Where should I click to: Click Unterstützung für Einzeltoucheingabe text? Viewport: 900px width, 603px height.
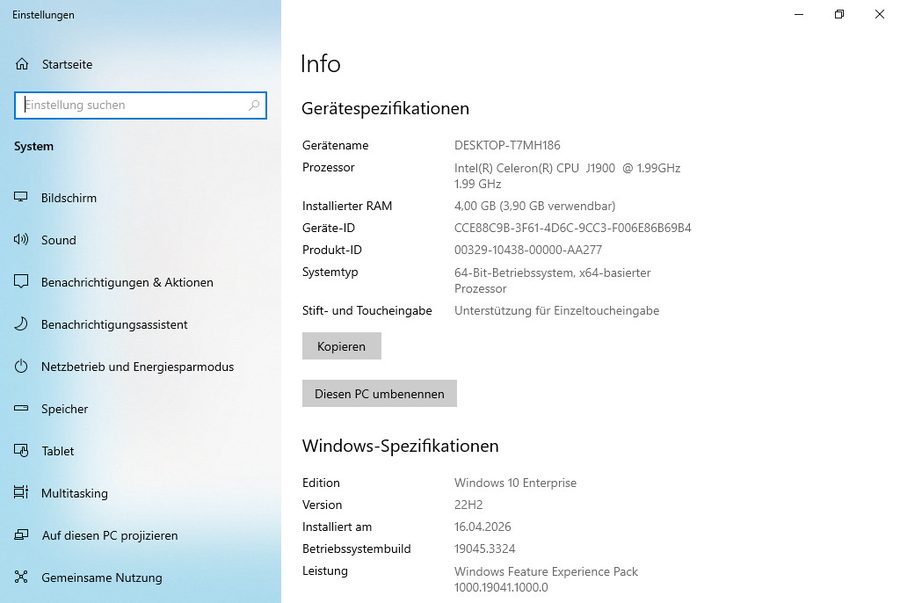click(557, 311)
